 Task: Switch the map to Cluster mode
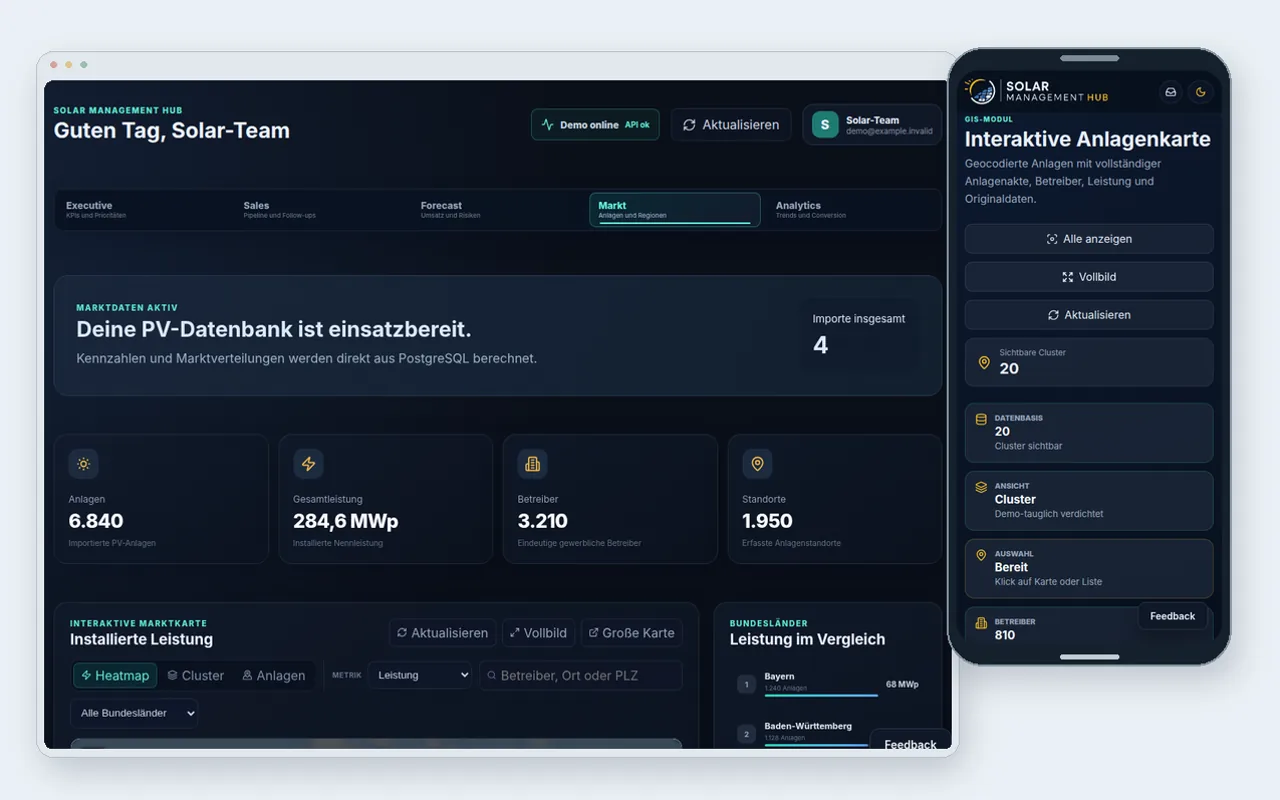195,676
